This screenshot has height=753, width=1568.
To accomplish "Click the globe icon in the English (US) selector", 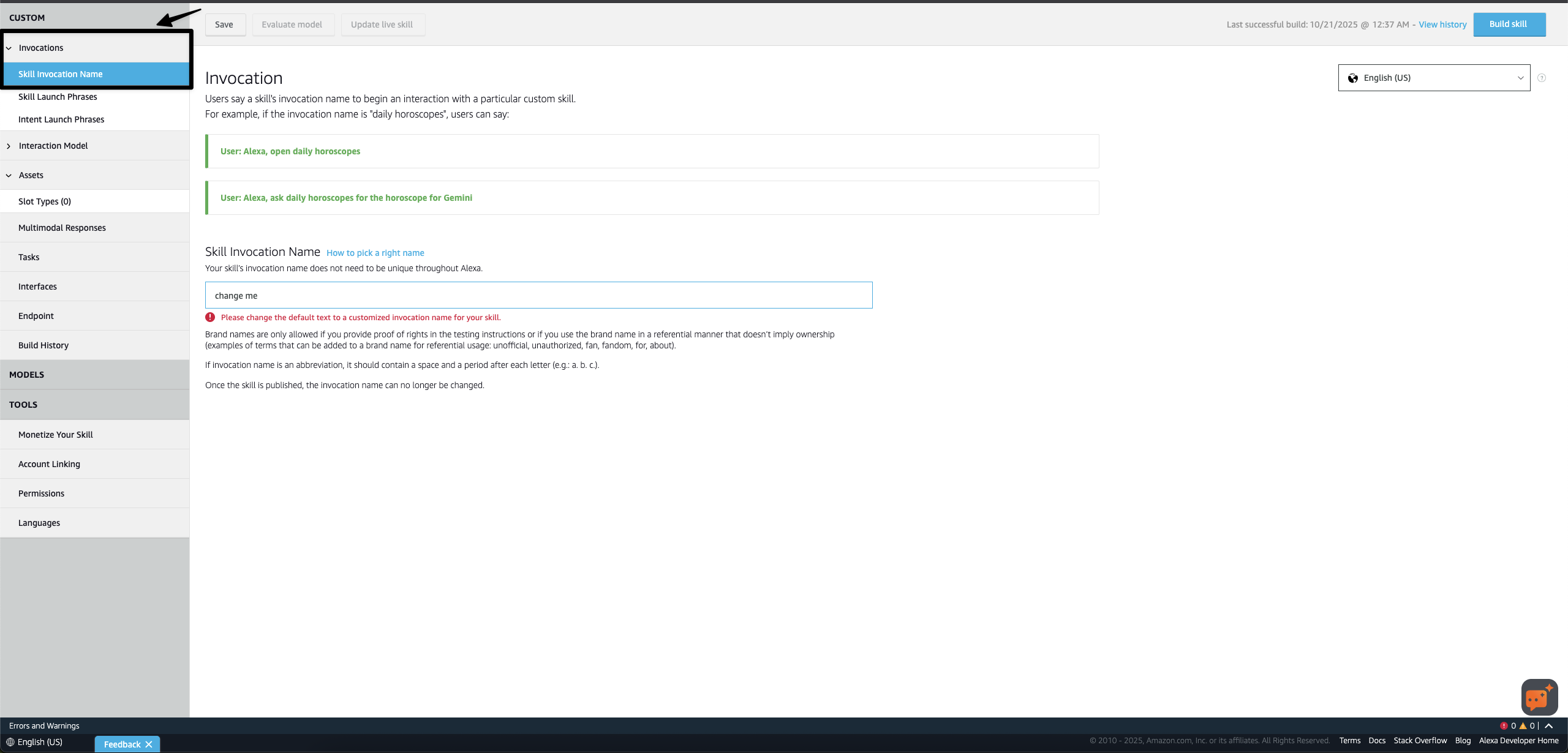I will coord(1353,78).
